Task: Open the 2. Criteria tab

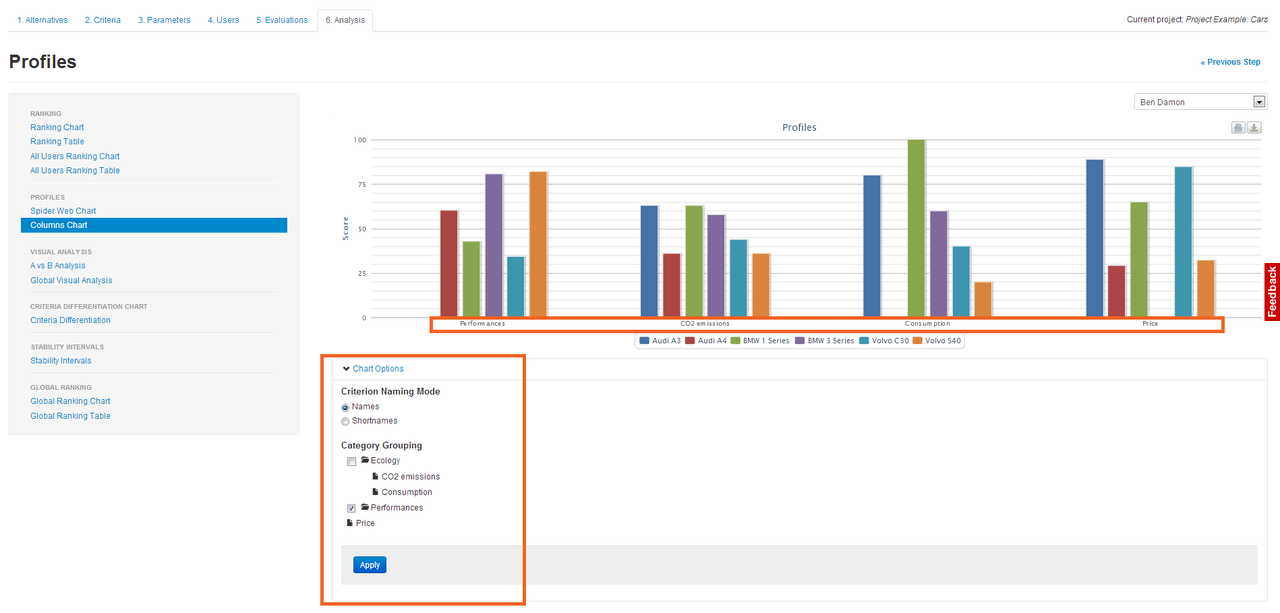Action: (x=102, y=20)
